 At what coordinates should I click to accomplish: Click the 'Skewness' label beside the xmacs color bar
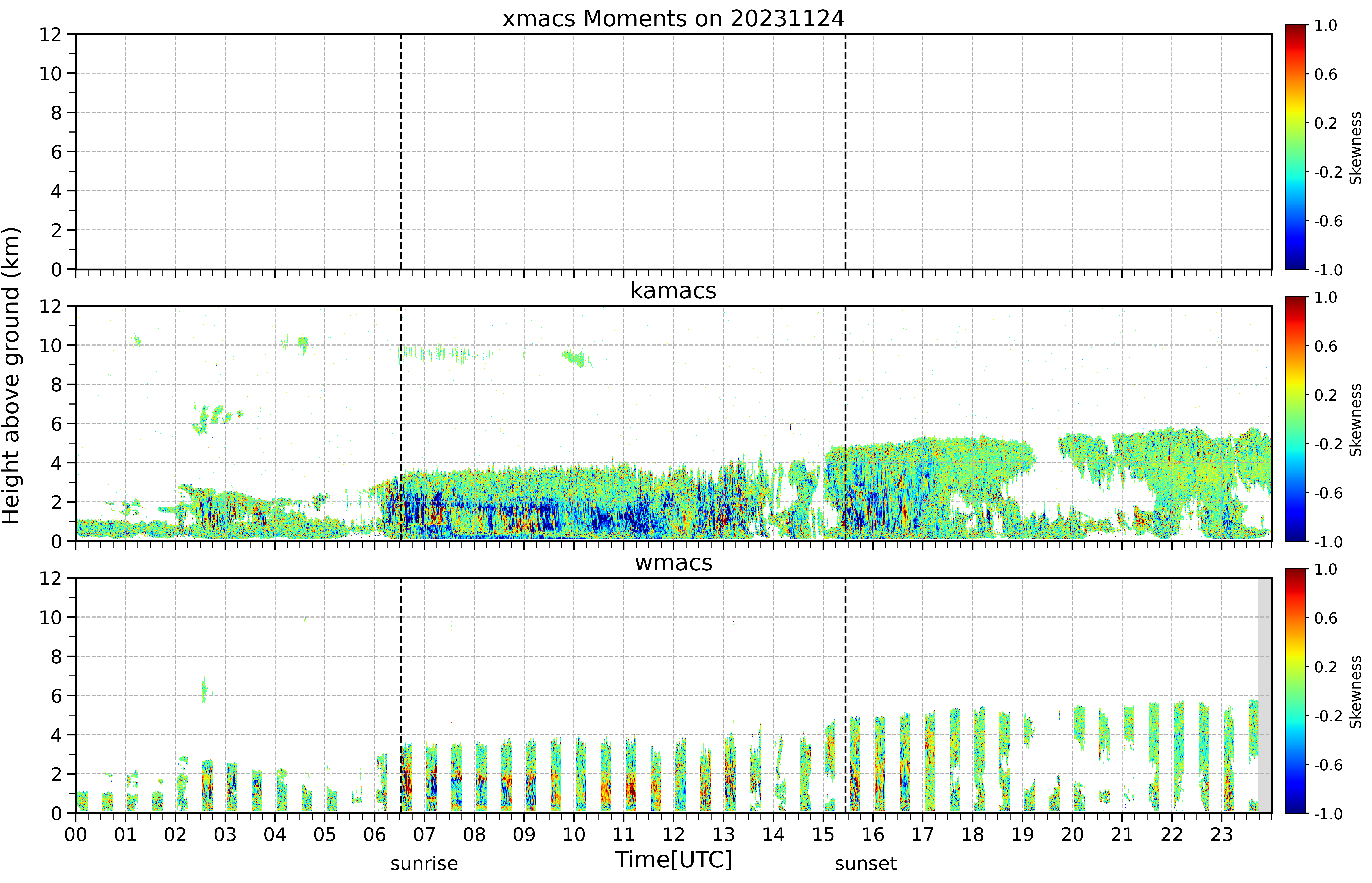coord(1355,148)
